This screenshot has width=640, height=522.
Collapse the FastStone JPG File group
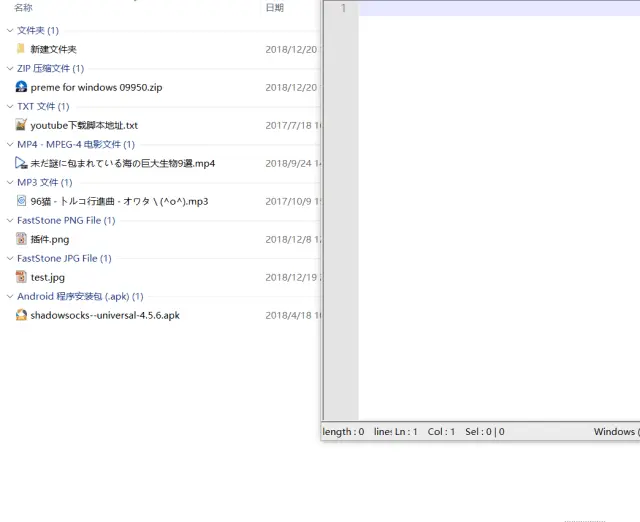coord(10,258)
